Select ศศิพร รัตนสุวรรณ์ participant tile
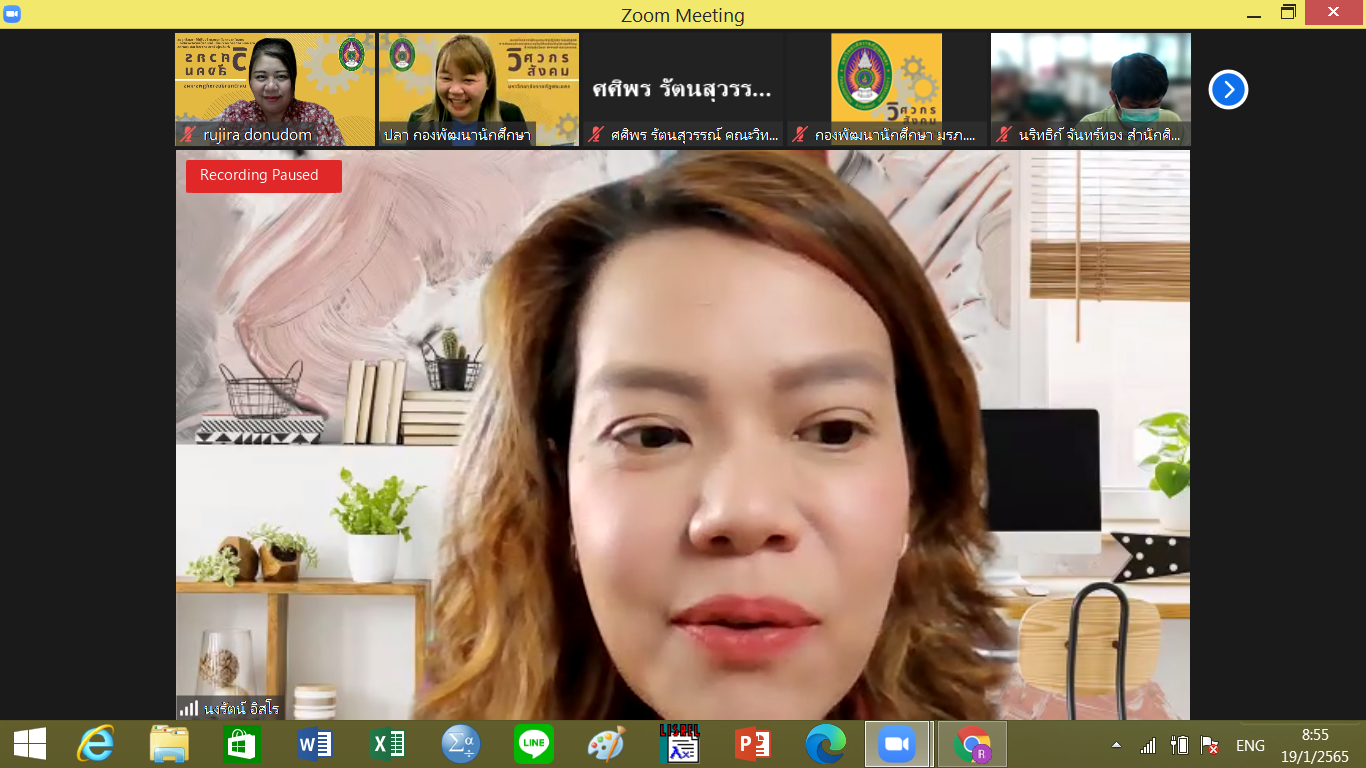Image resolution: width=1366 pixels, height=768 pixels. [x=683, y=90]
